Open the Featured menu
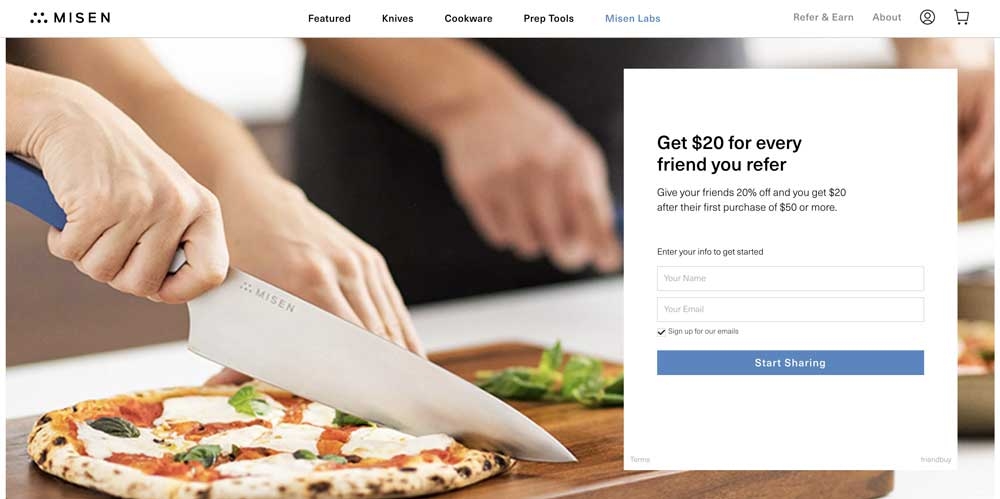 329,19
